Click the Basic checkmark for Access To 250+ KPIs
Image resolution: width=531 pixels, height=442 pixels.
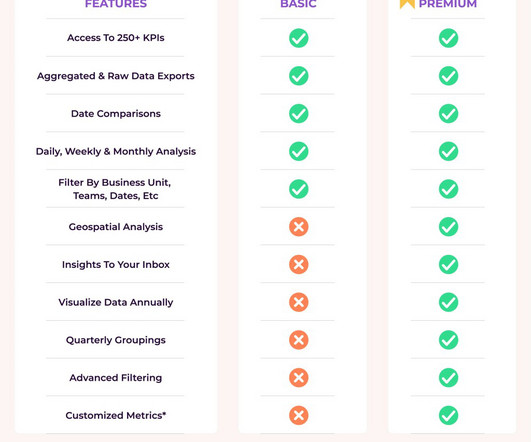click(299, 38)
